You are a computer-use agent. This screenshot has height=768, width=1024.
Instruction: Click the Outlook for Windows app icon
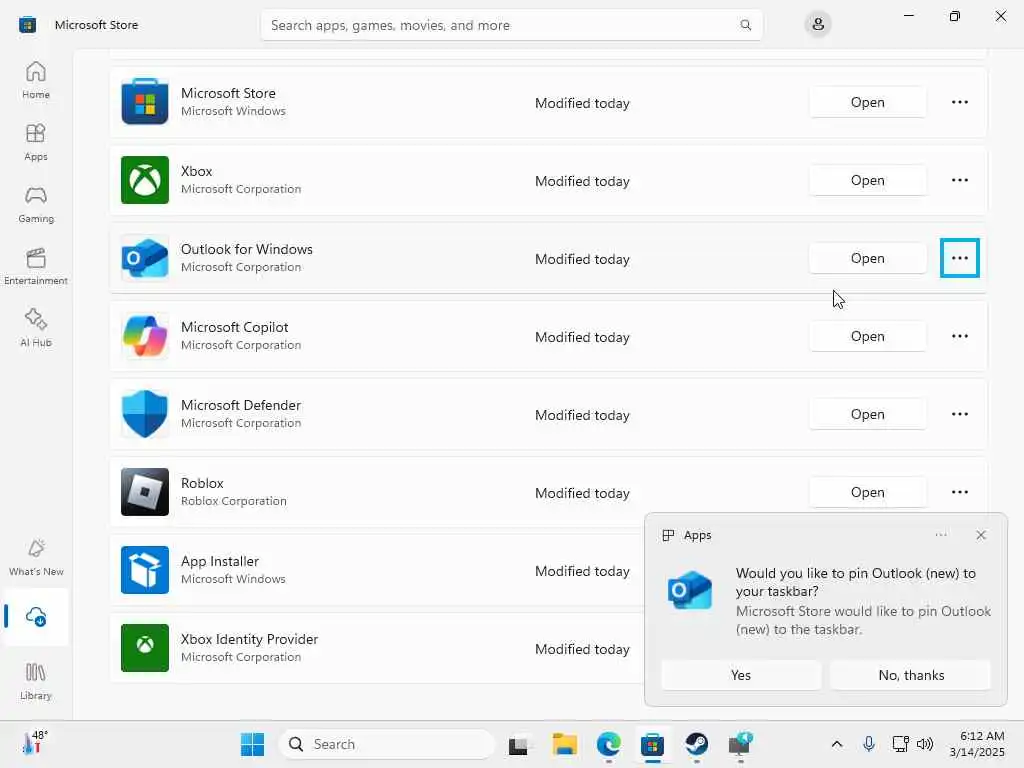[x=145, y=258]
